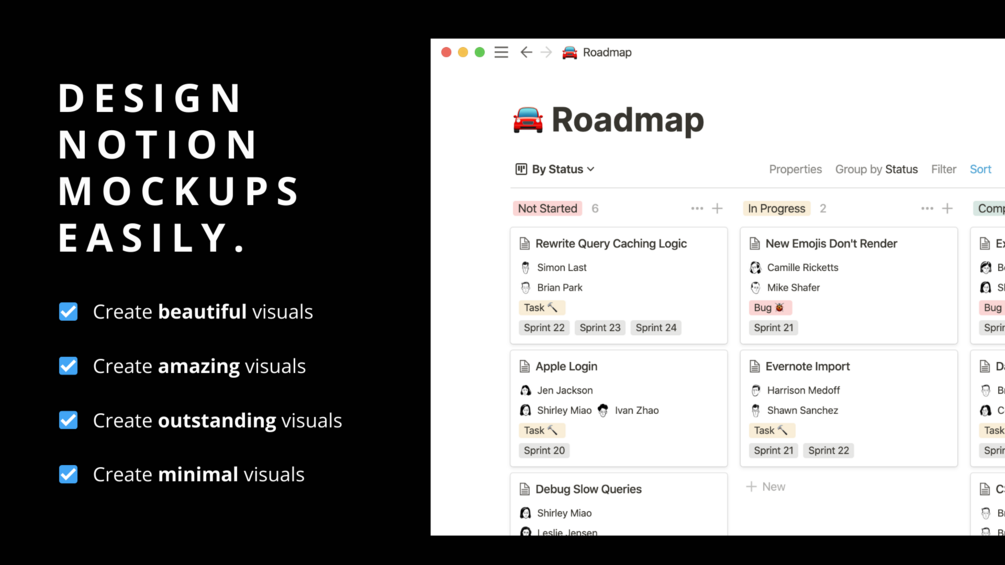Image resolution: width=1005 pixels, height=565 pixels.
Task: Click the Roadmap page heading
Action: pyautogui.click(x=627, y=120)
